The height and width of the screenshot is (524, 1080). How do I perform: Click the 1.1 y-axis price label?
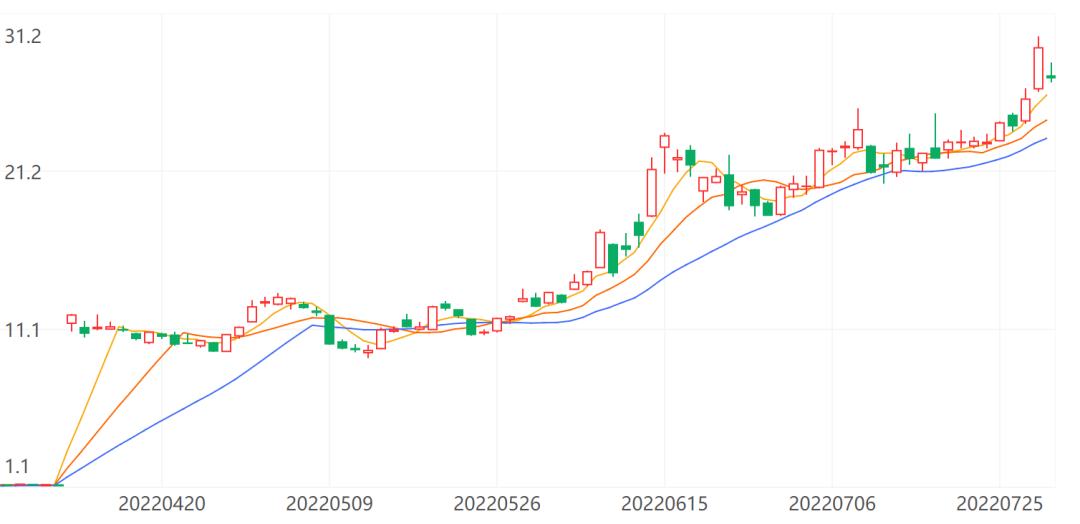click(x=18, y=466)
